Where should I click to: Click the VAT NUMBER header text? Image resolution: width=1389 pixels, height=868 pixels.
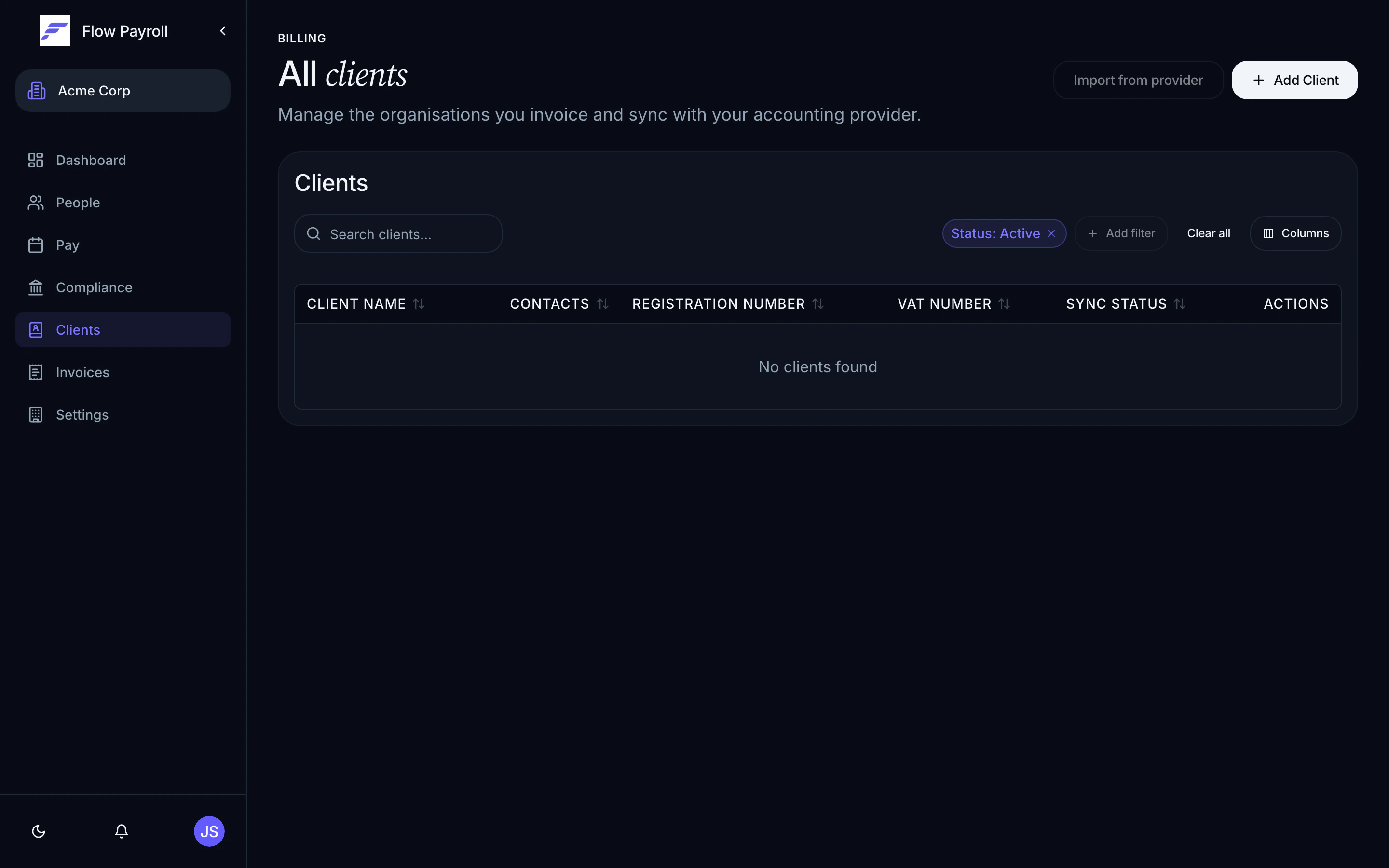coord(944,304)
